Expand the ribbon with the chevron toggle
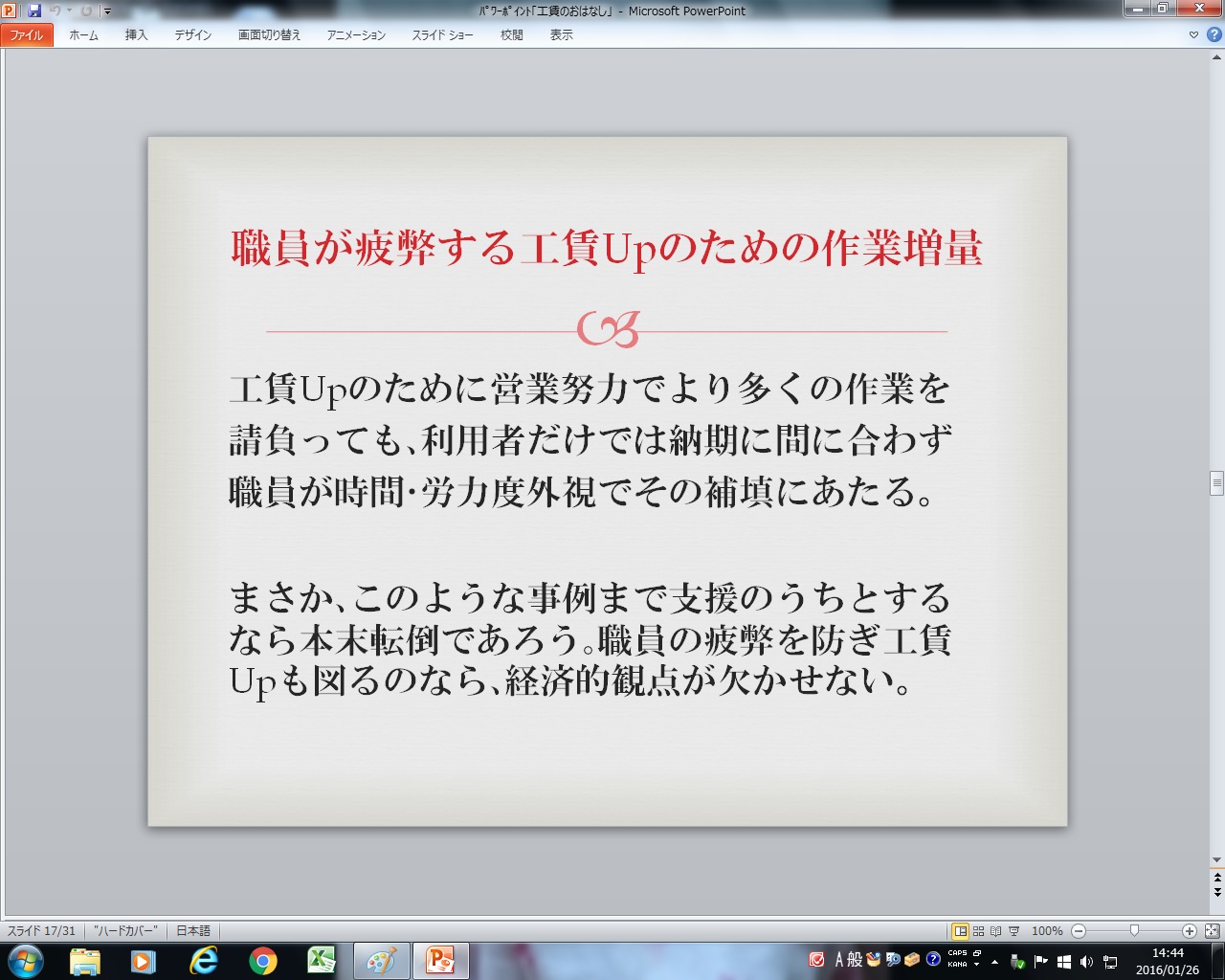 (x=1193, y=34)
